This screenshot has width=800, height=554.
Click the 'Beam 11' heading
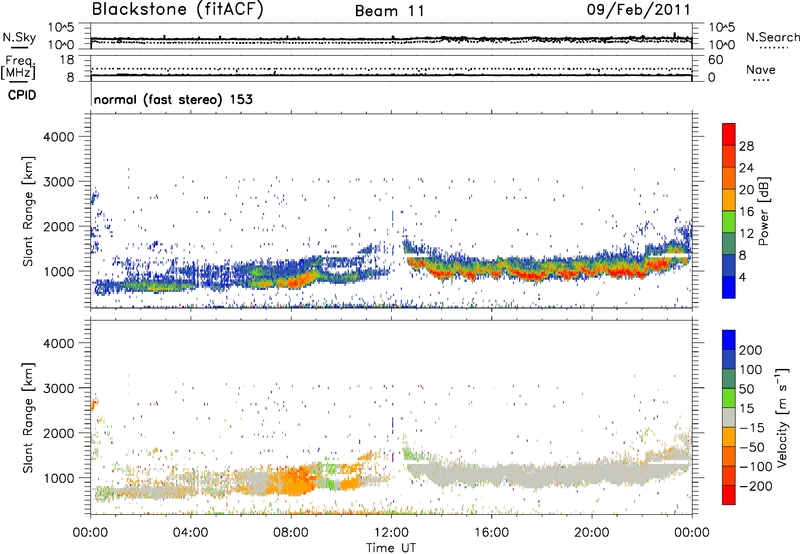click(x=389, y=11)
